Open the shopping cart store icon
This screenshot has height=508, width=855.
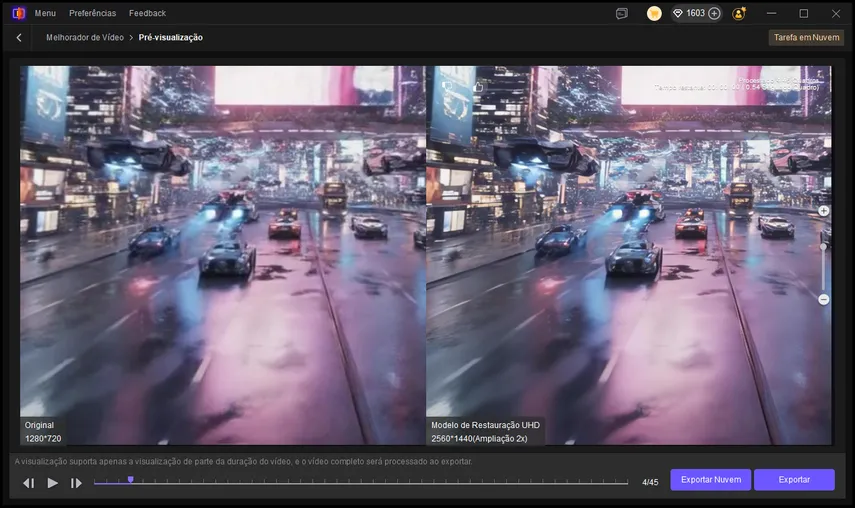click(x=654, y=14)
